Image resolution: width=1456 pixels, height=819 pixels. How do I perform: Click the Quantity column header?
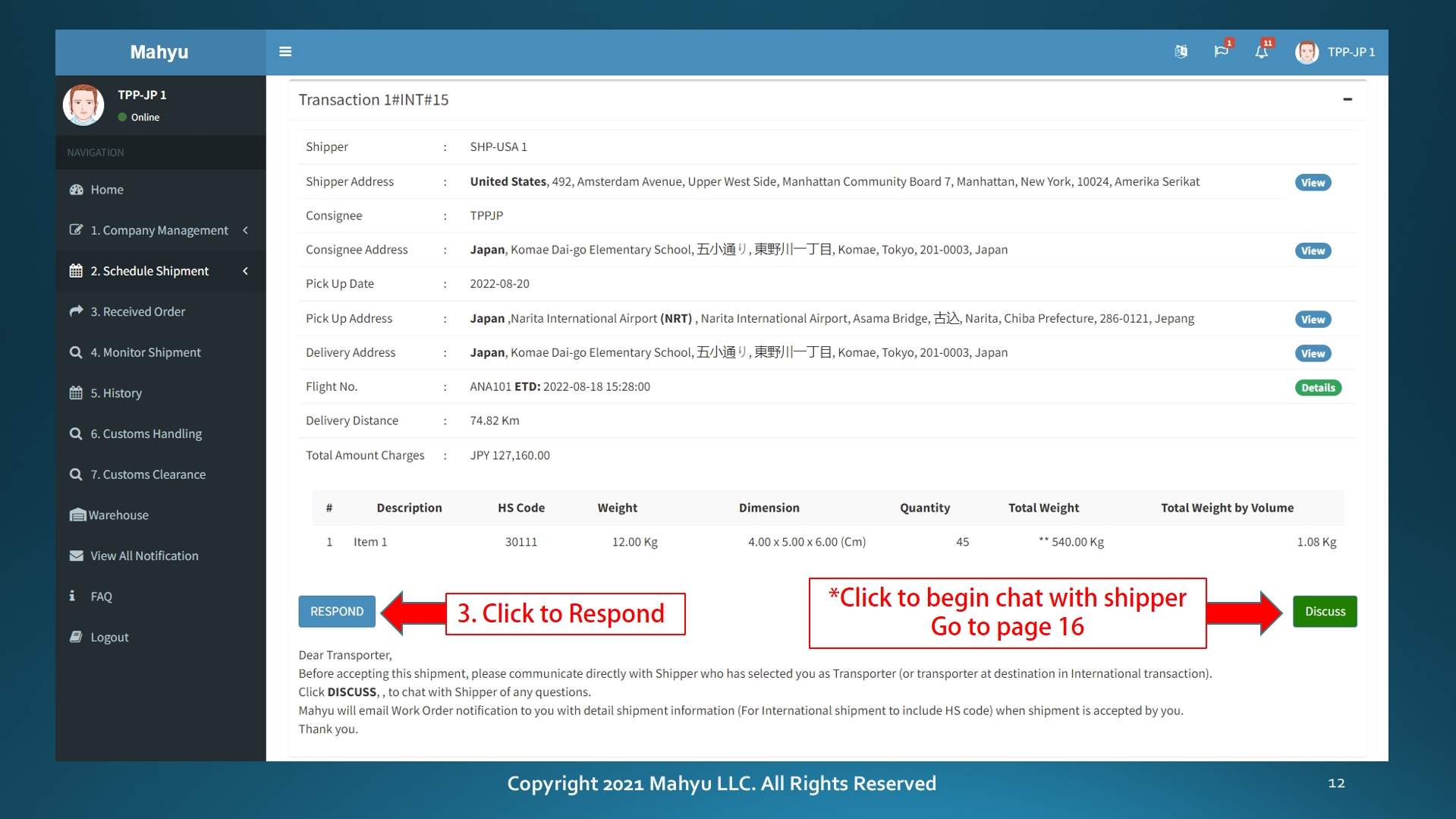pos(924,508)
